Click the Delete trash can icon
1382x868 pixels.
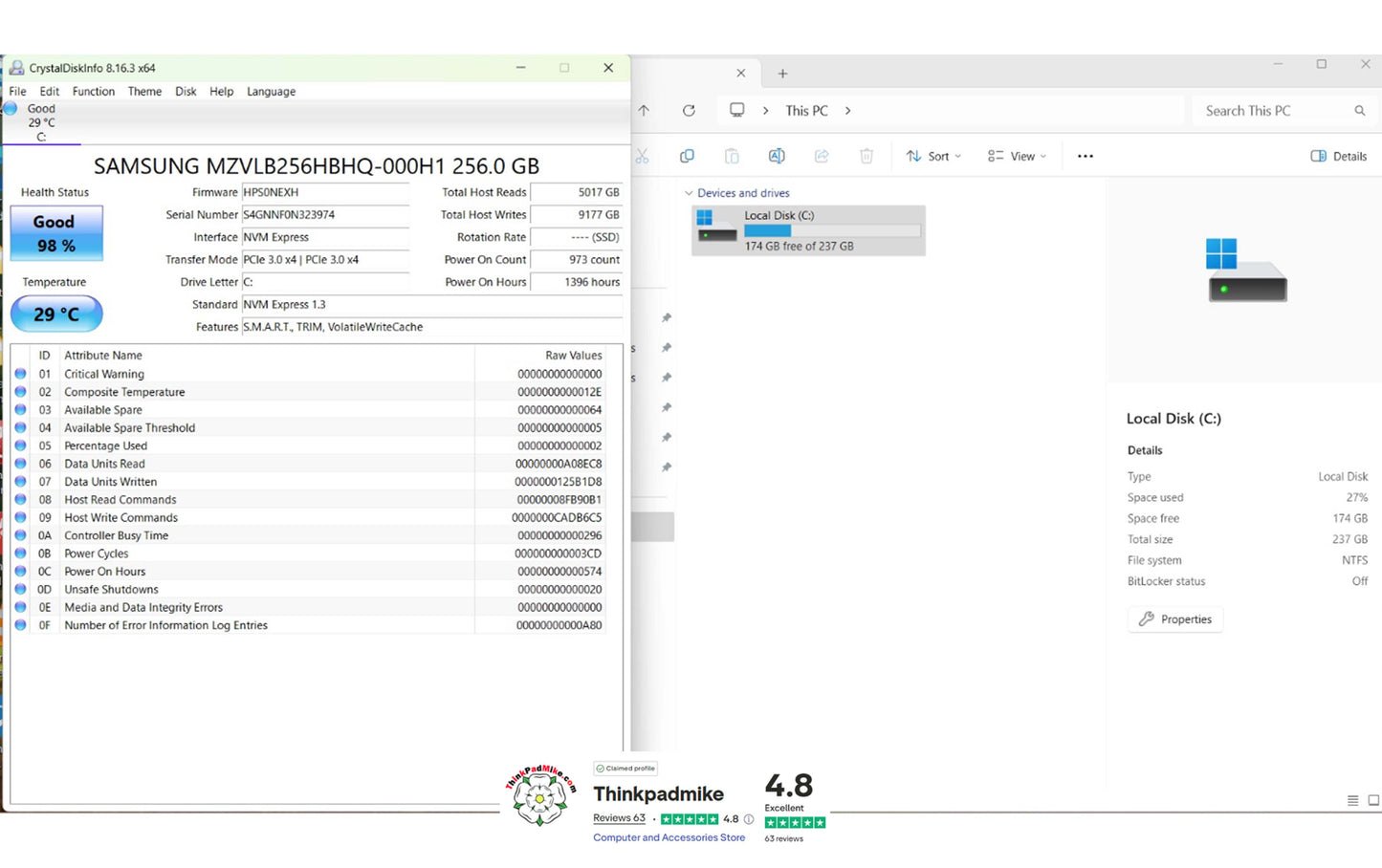pos(866,157)
